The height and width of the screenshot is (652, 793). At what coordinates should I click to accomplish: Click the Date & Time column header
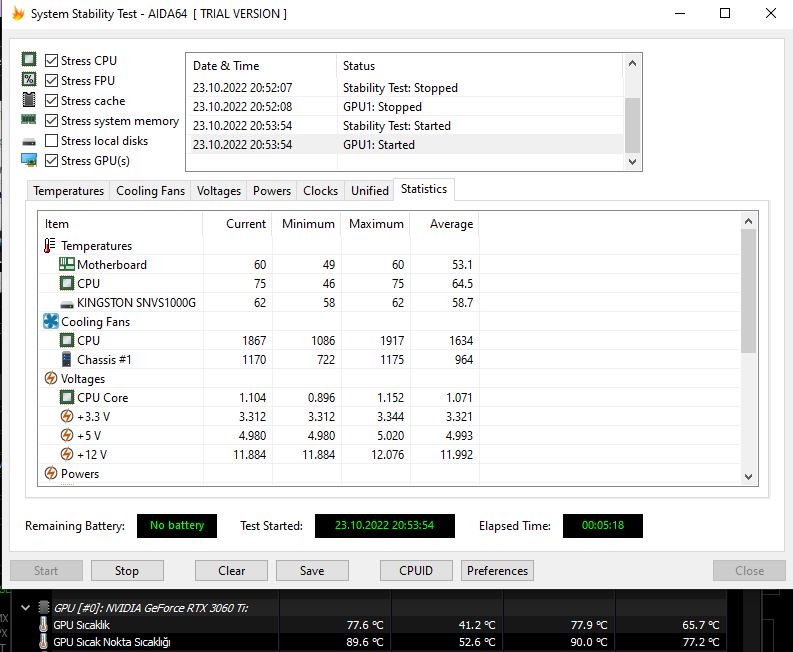(261, 66)
